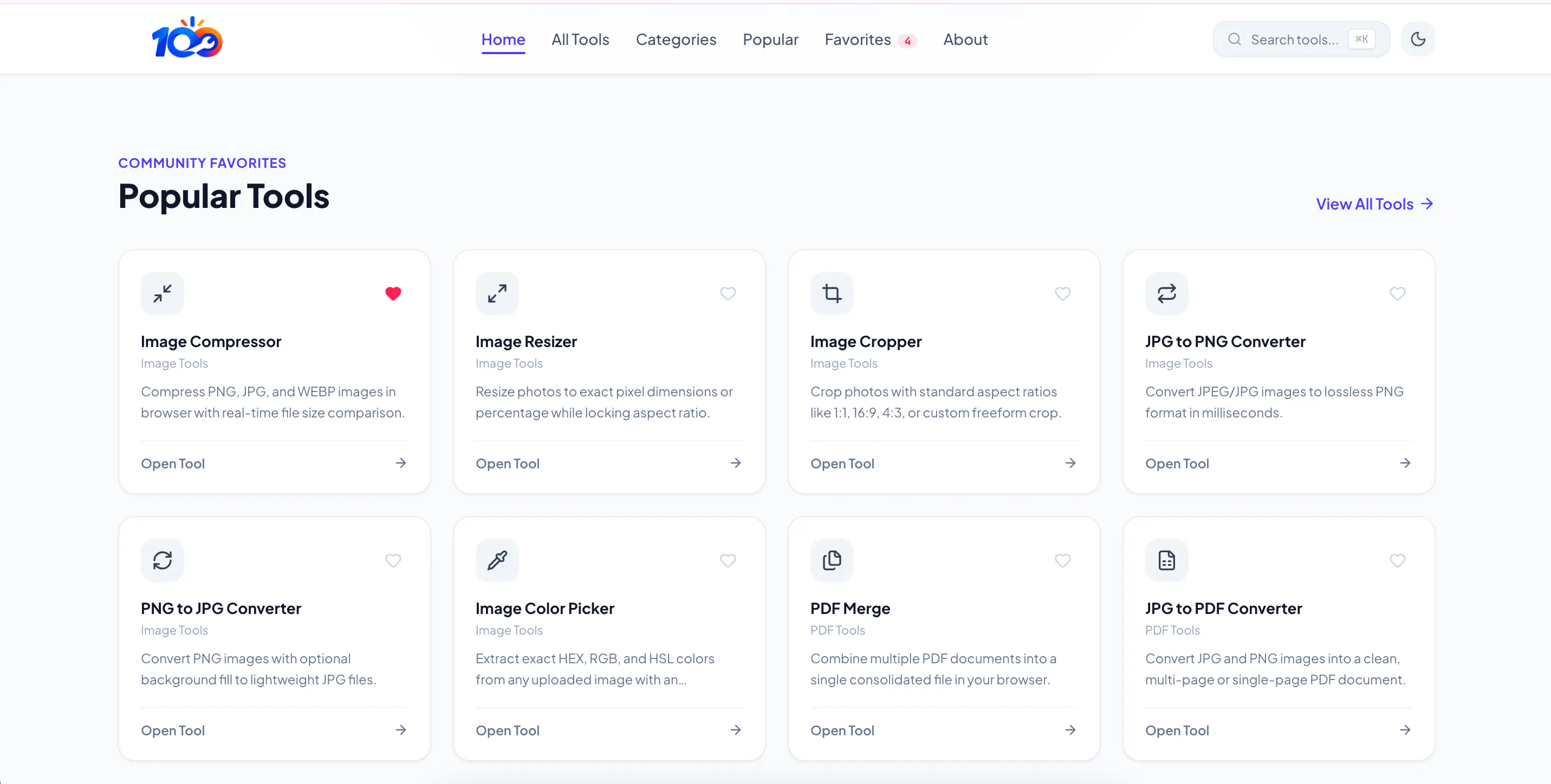Click the JPG to PNG Converter repeat icon
The image size is (1551, 784).
[x=1167, y=293]
